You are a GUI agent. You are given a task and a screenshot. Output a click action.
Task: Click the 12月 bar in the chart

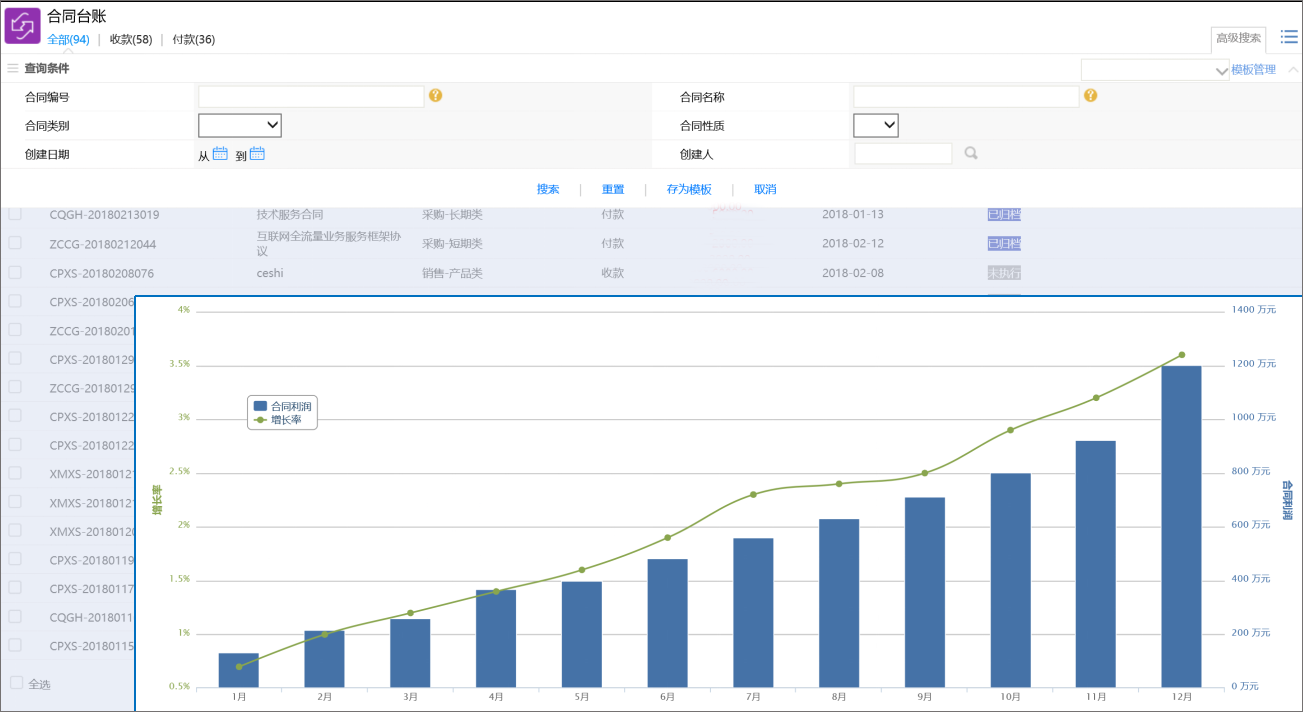click(x=1181, y=526)
